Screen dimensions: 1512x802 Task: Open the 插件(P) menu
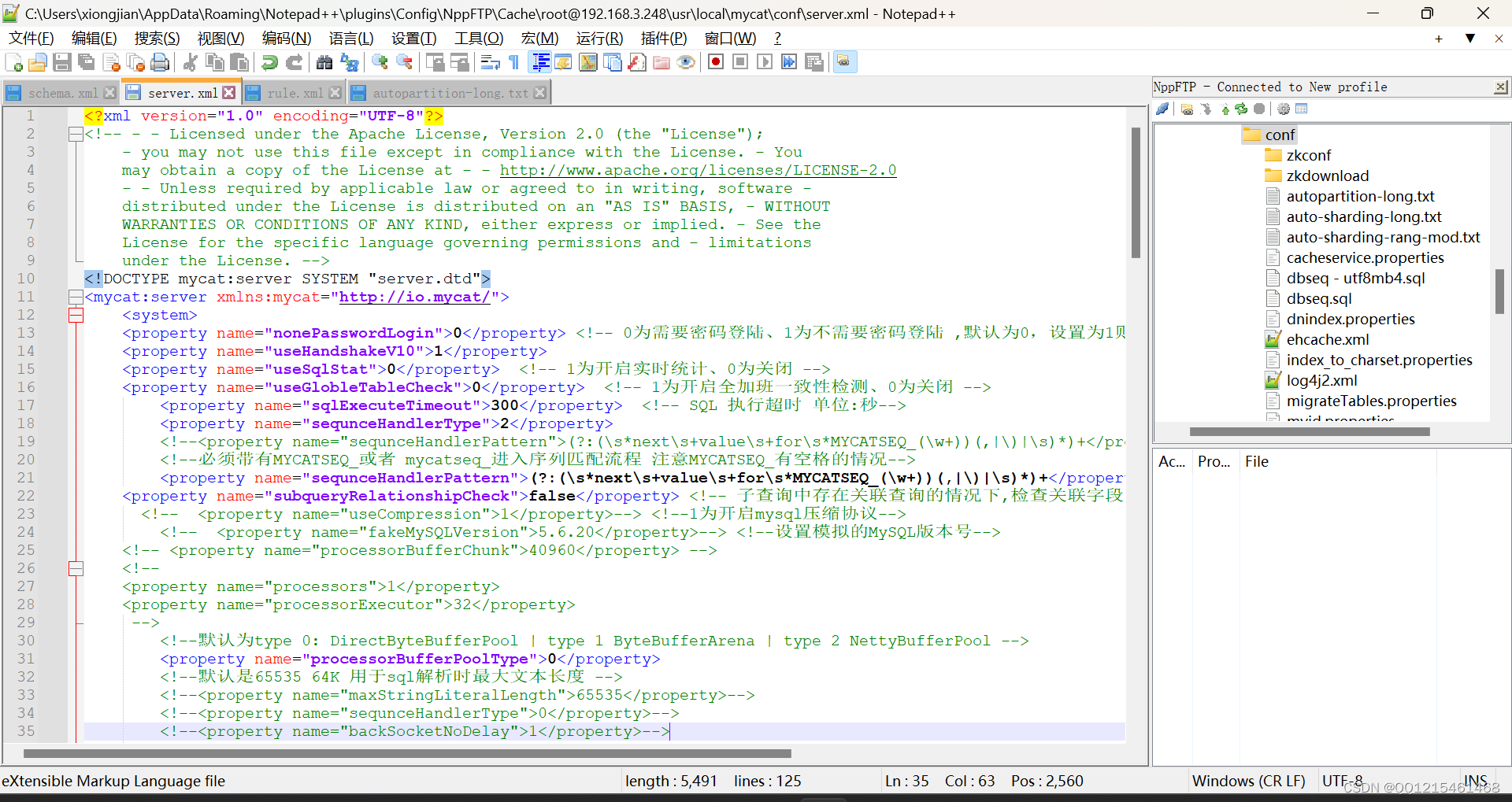664,39
